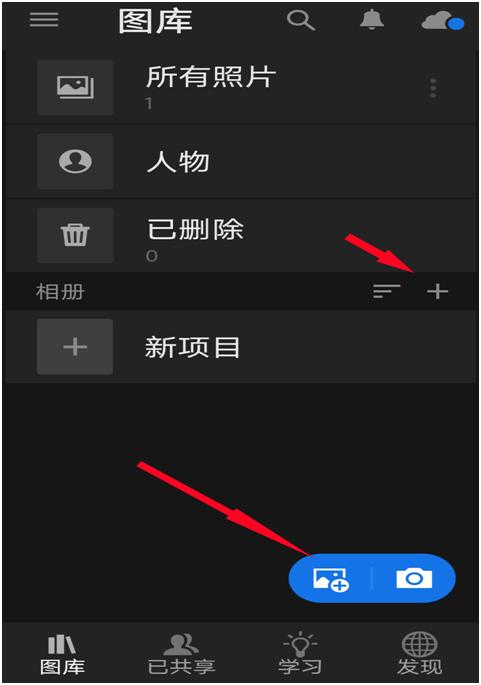Viewport: 481px width, 685px height.
Task: Open the 所有照片 album
Action: tap(241, 87)
